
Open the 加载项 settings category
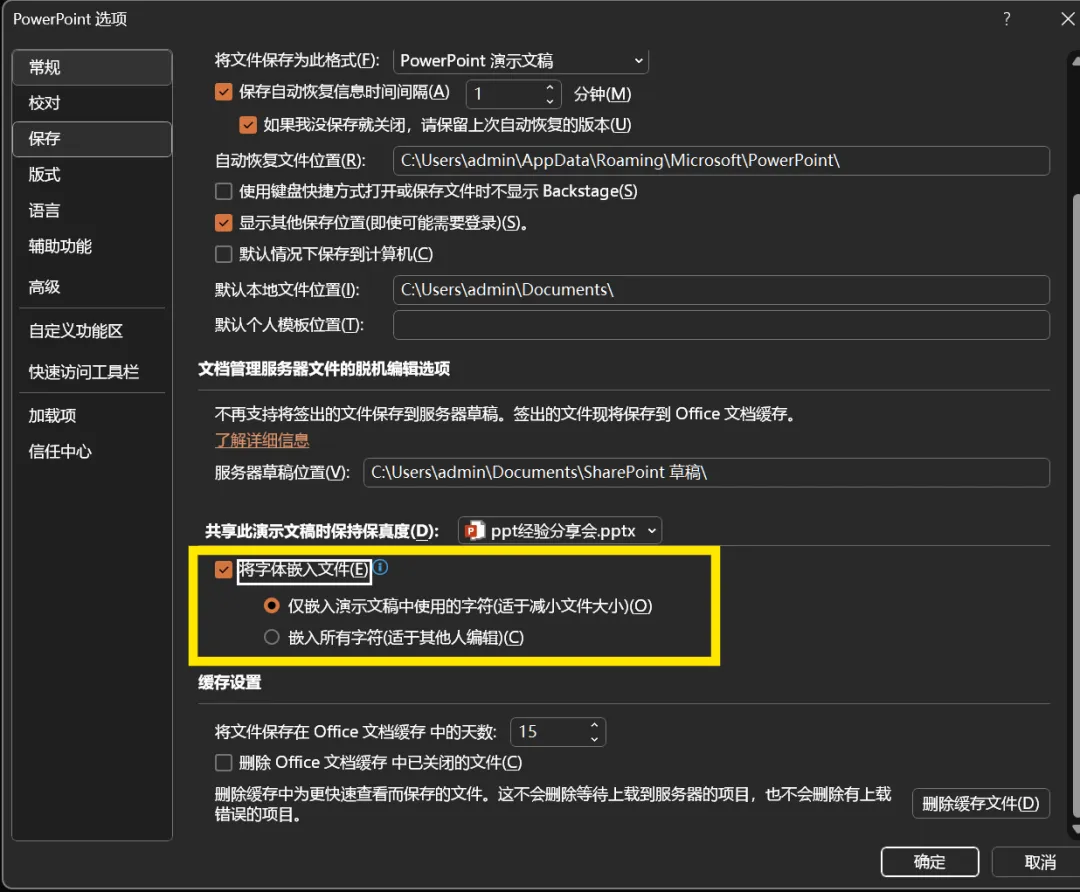pos(92,416)
